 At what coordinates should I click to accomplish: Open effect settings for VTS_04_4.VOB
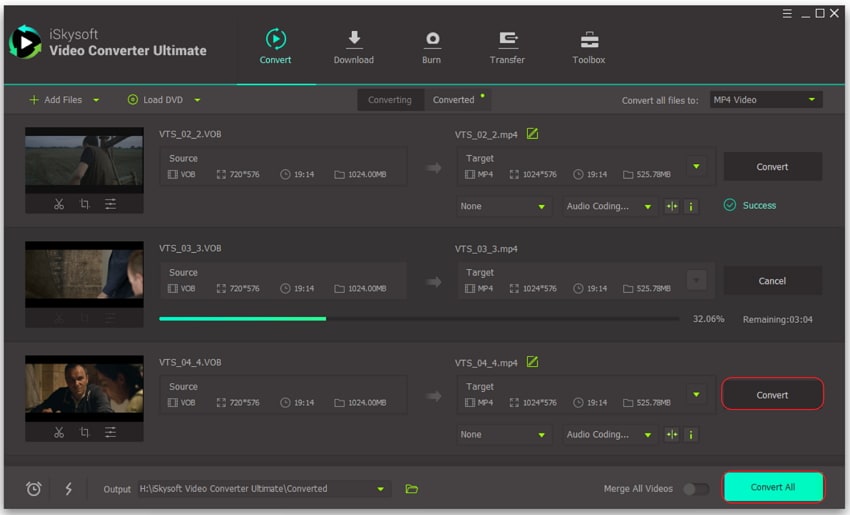(111, 432)
